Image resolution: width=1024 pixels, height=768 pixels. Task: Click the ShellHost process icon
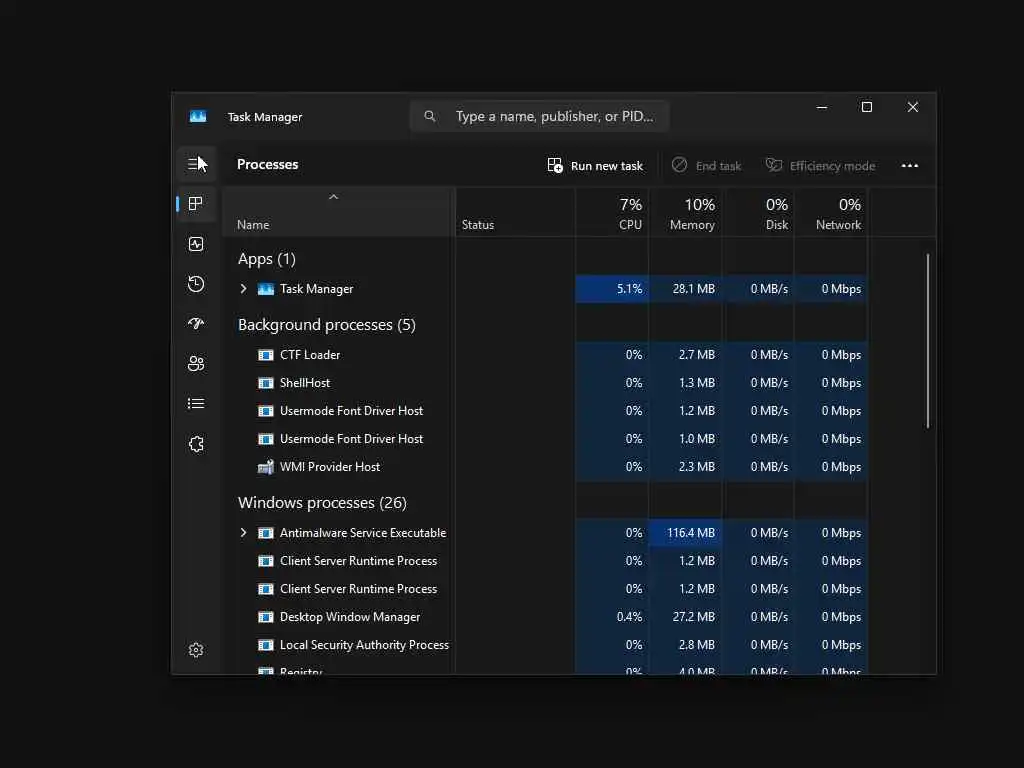tap(265, 383)
